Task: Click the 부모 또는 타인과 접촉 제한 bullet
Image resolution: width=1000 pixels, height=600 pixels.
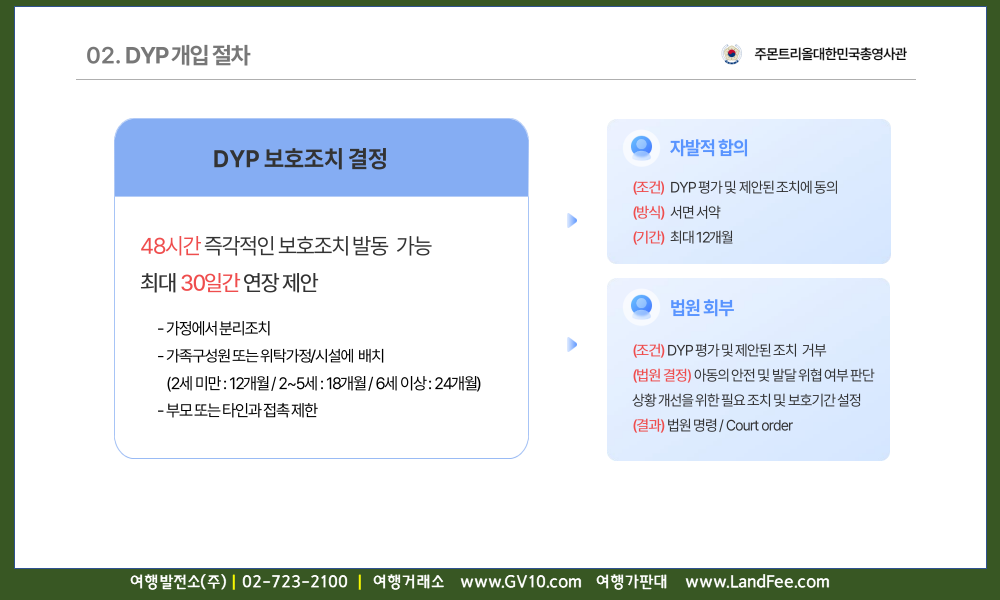Action: (237, 410)
